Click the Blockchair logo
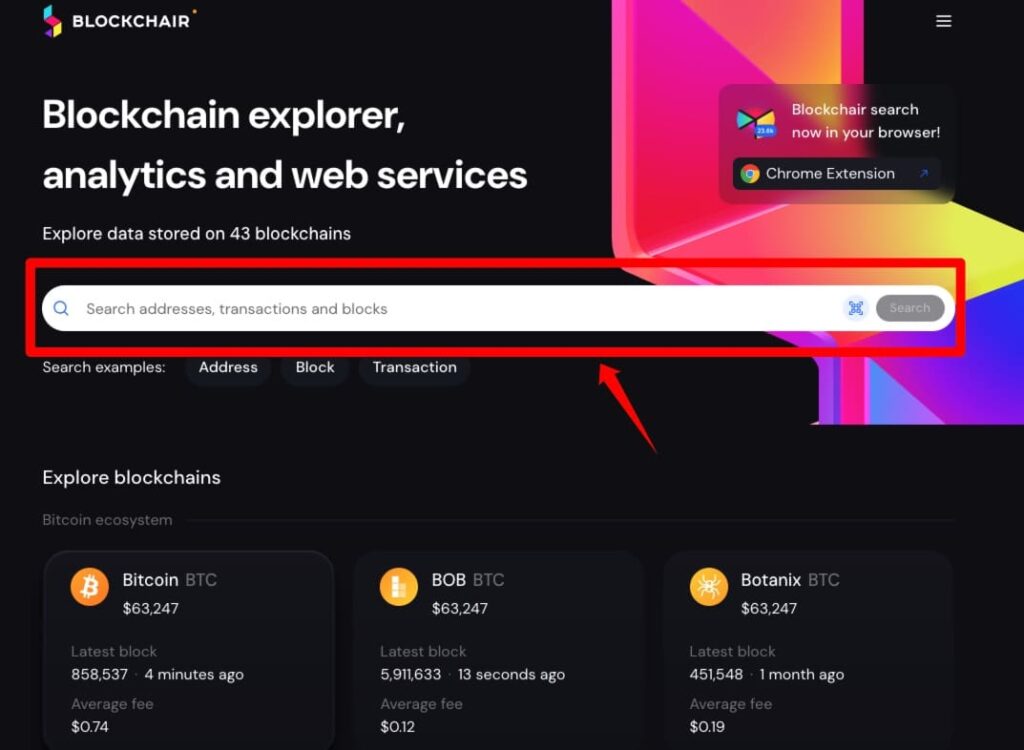The width and height of the screenshot is (1024, 750). 118,20
